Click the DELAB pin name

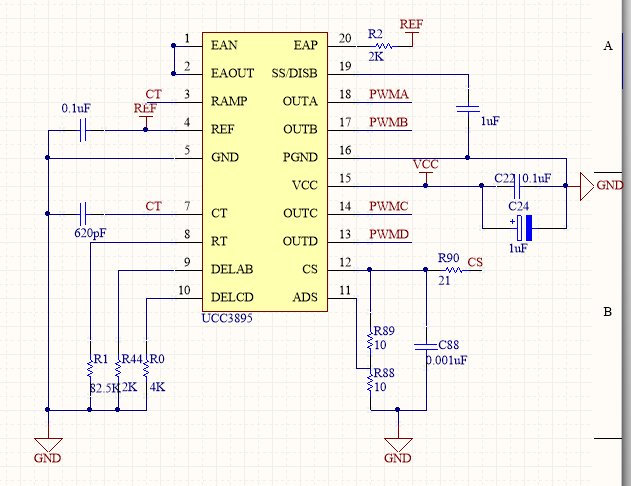[232, 269]
